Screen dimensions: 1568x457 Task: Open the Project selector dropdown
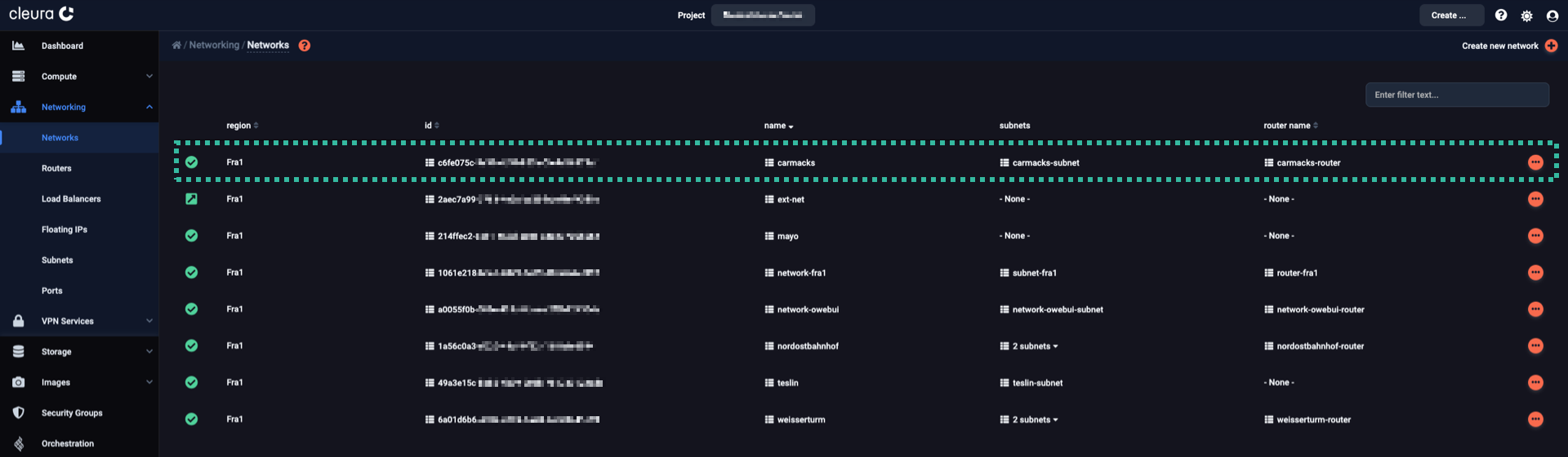tap(763, 16)
